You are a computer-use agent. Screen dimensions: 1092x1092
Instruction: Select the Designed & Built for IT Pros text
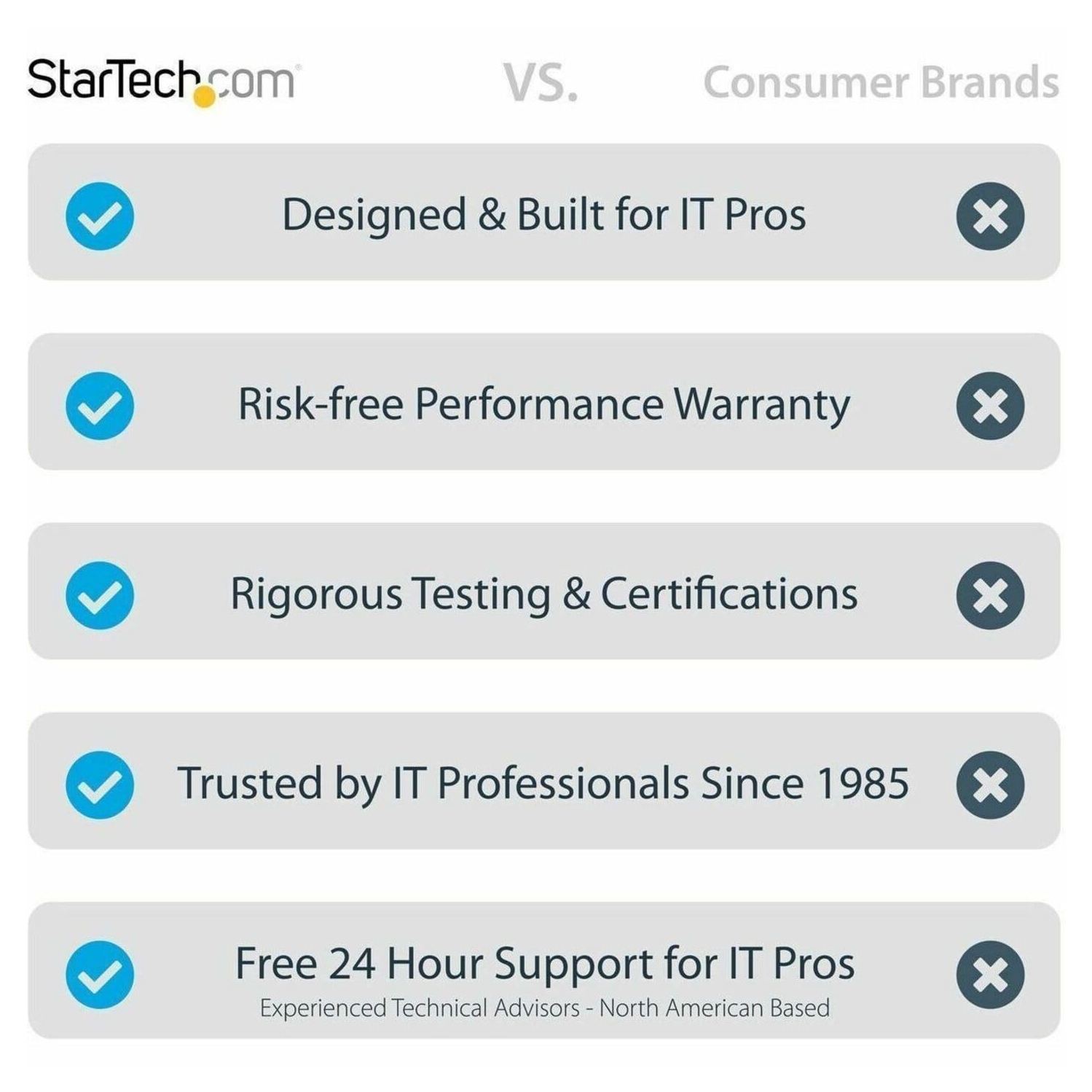[543, 215]
